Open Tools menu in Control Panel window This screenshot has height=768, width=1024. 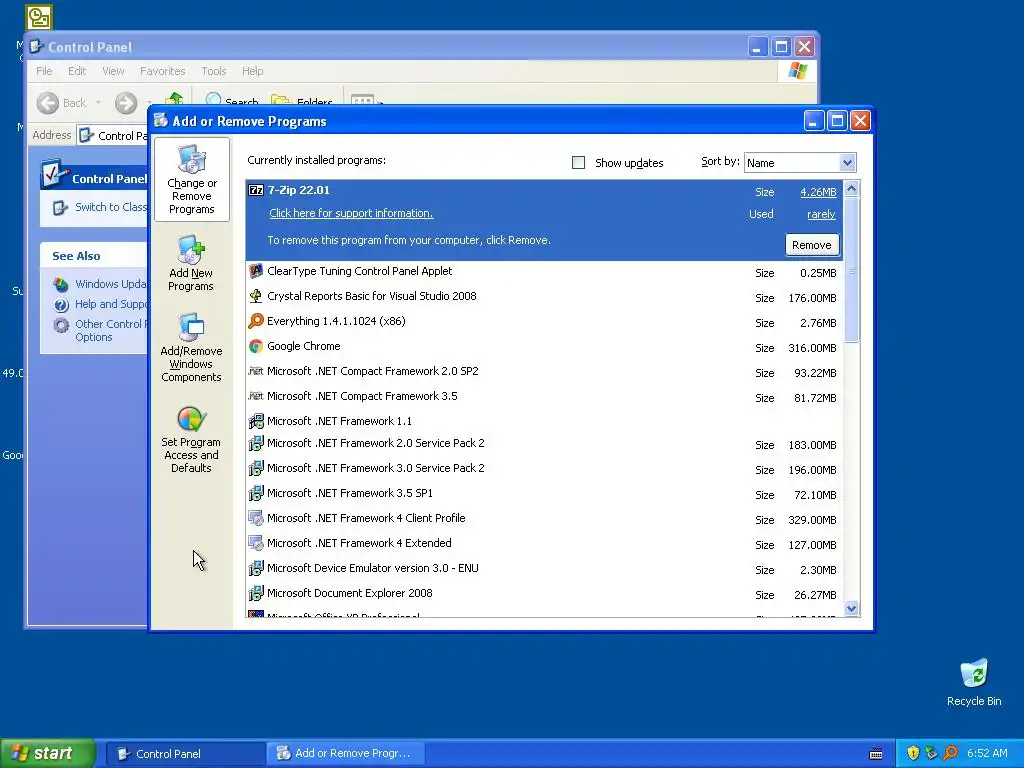(x=214, y=71)
